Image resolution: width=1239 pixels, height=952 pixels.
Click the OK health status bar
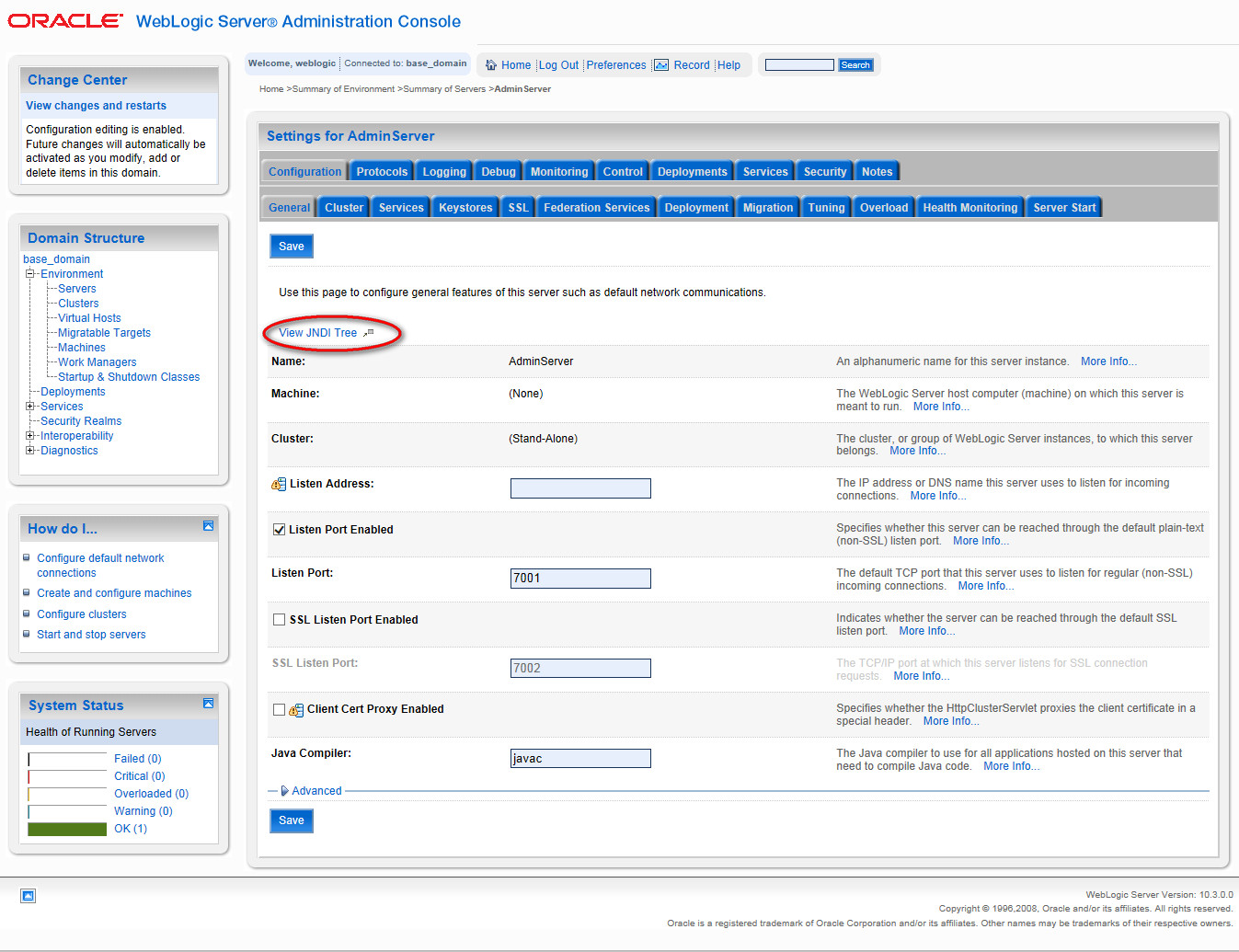[67, 829]
